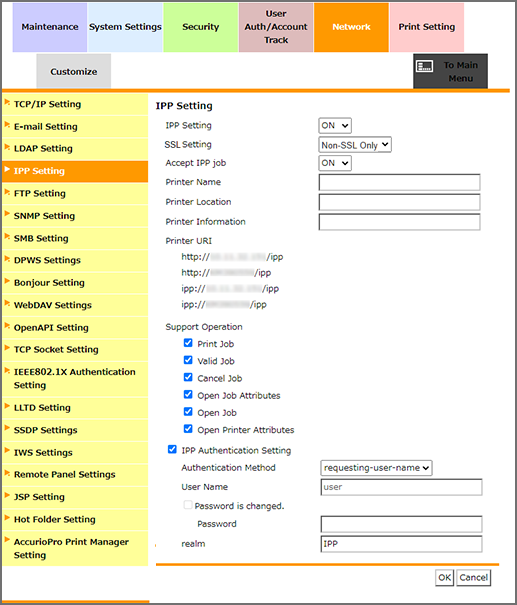Open Remote Panel Settings
517x605 pixels.
(x=75, y=475)
